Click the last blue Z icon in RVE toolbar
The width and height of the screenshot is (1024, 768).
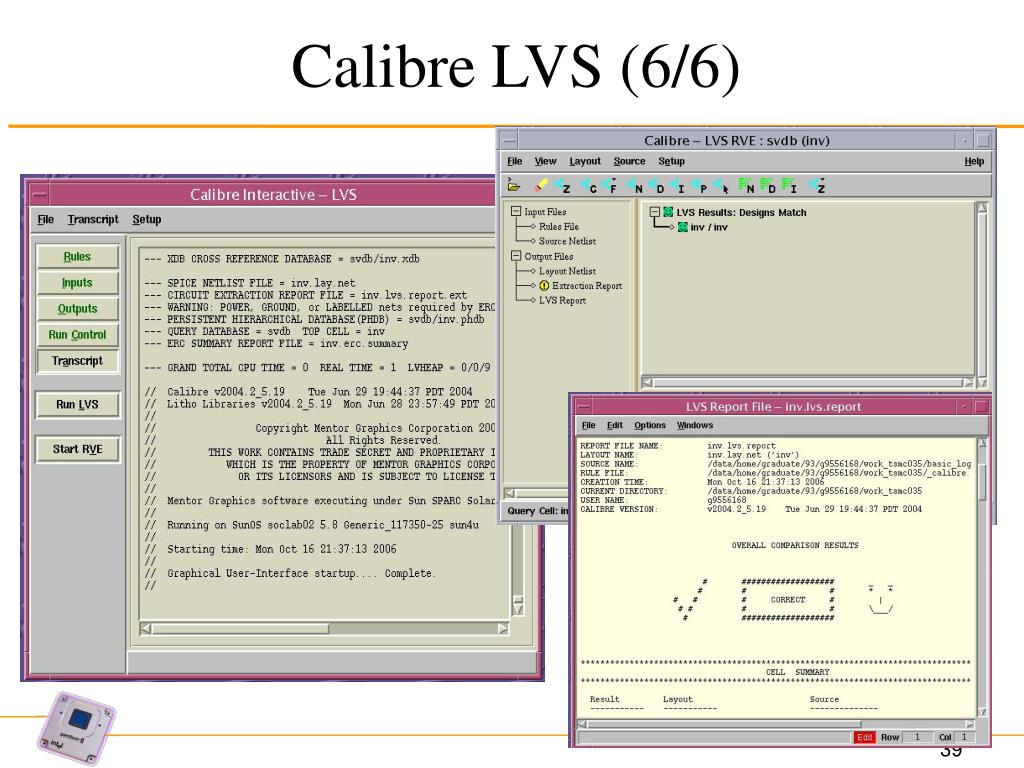(x=818, y=187)
